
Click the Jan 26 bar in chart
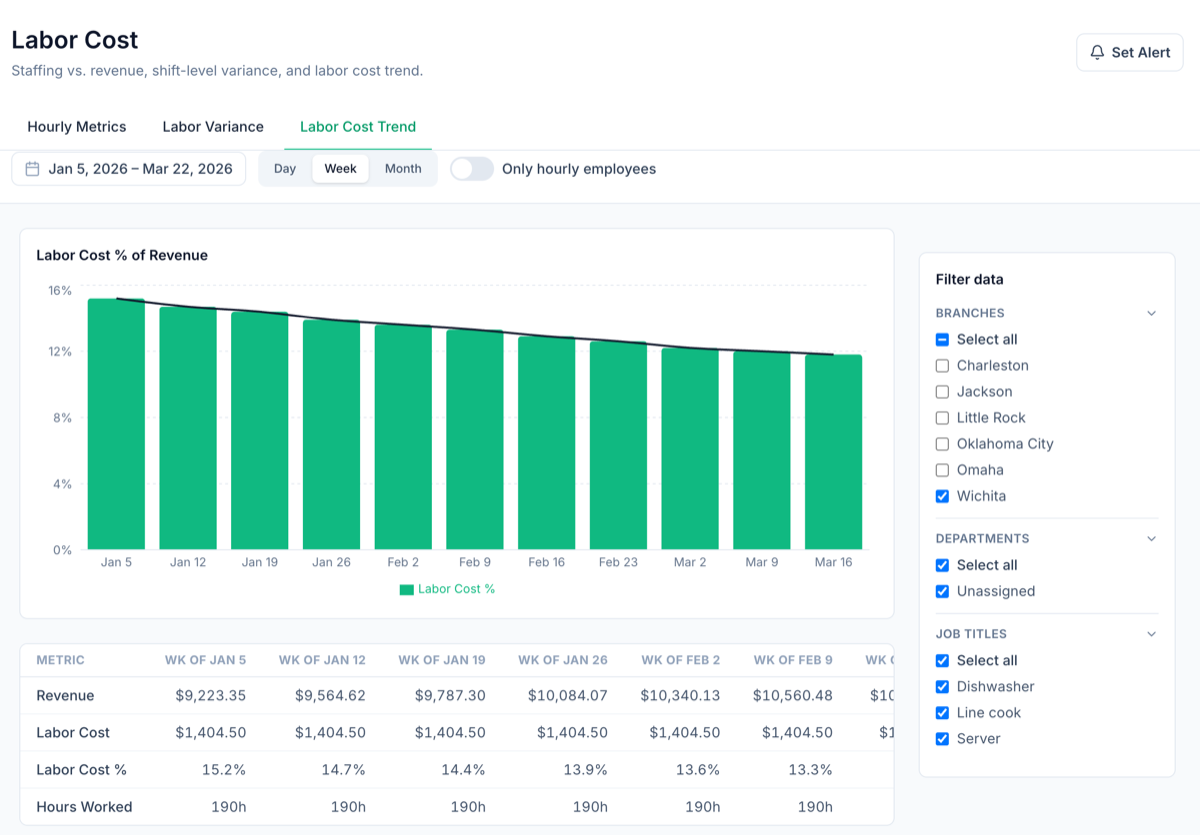(x=331, y=435)
